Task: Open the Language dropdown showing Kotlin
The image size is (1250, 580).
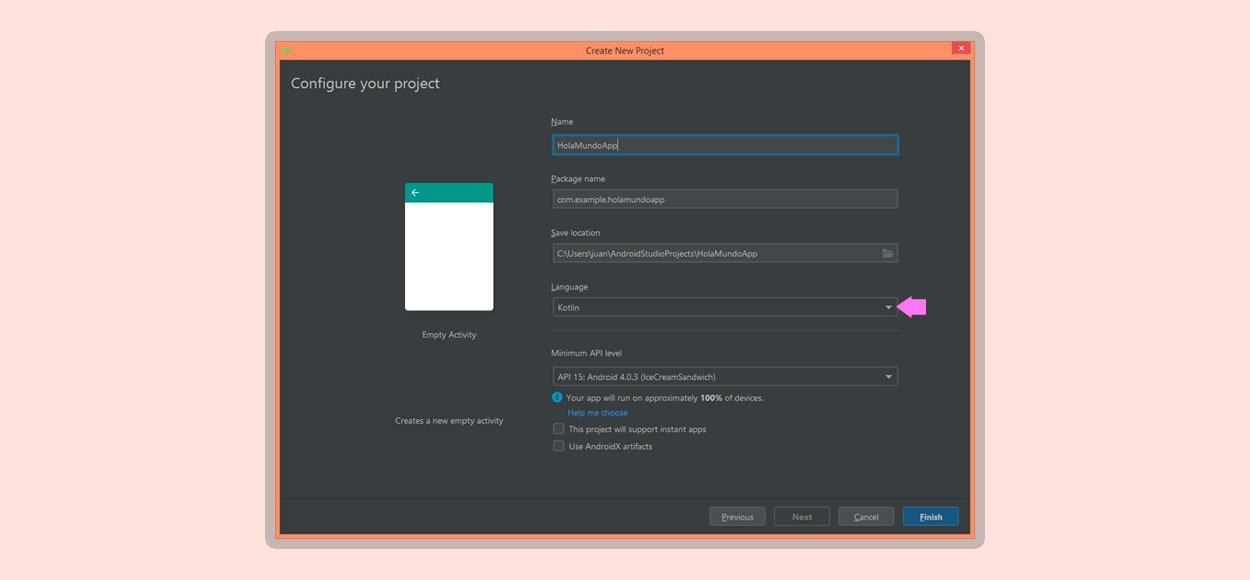Action: [x=725, y=307]
